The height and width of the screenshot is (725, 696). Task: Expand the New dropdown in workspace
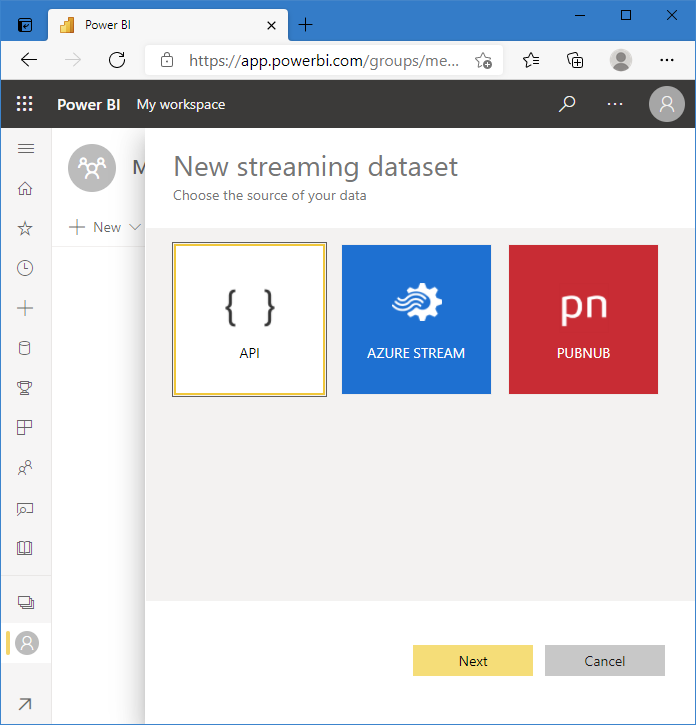105,227
